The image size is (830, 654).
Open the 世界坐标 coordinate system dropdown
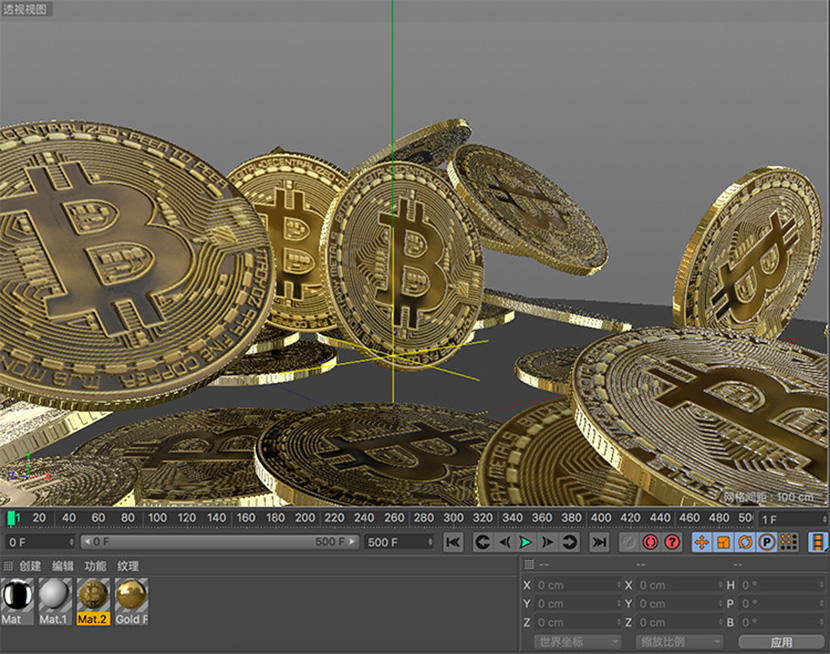(x=577, y=642)
